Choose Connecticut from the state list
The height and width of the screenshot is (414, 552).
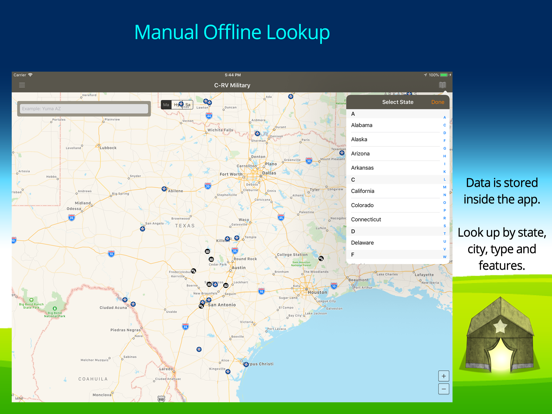[x=394, y=219]
